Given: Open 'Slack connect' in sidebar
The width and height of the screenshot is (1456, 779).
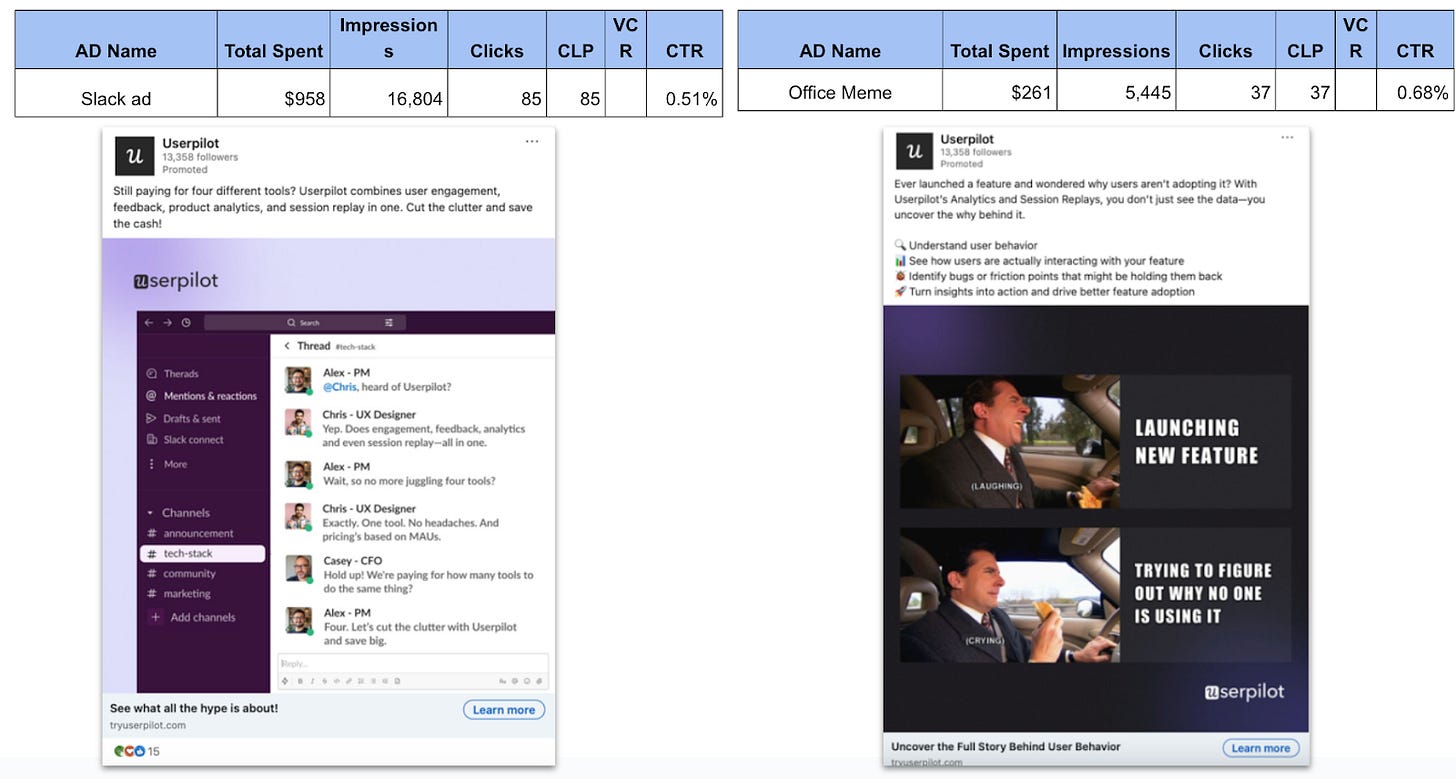Looking at the screenshot, I should tap(185, 440).
